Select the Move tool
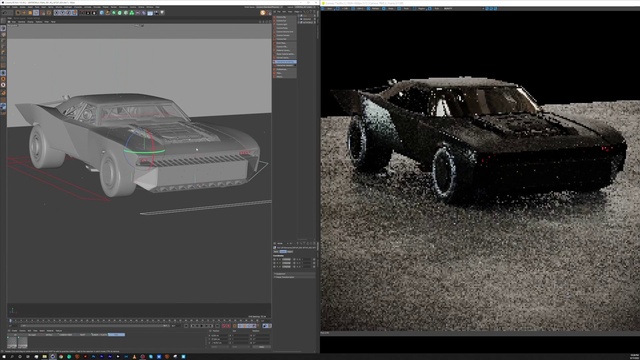640x360 pixels. pyautogui.click(x=24, y=13)
